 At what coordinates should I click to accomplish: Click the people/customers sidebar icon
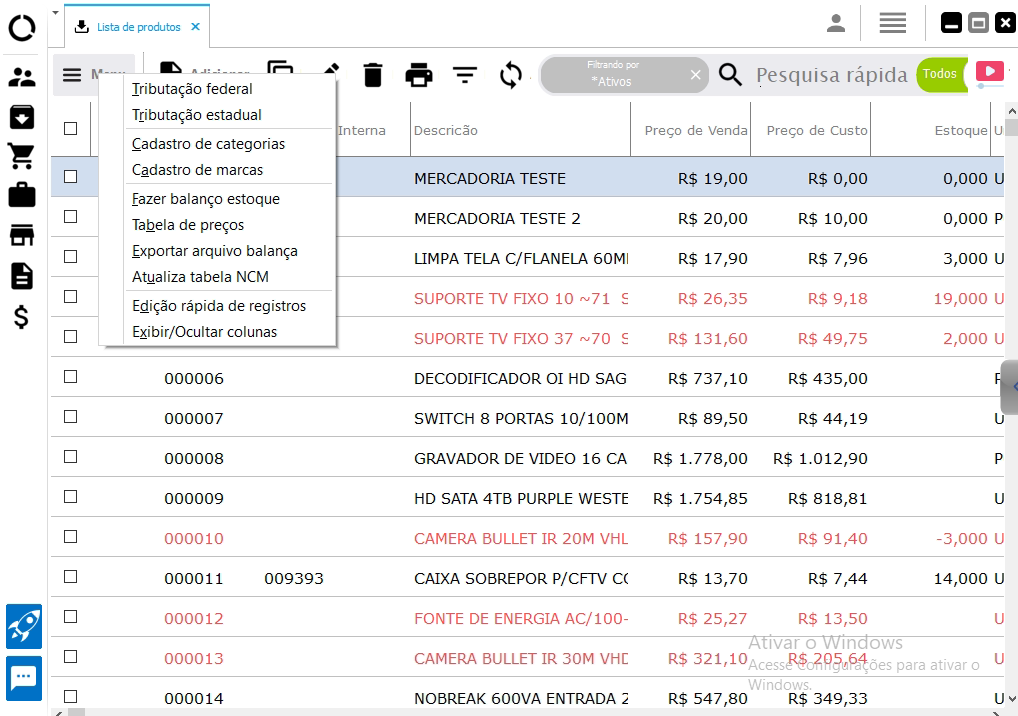pos(22,77)
